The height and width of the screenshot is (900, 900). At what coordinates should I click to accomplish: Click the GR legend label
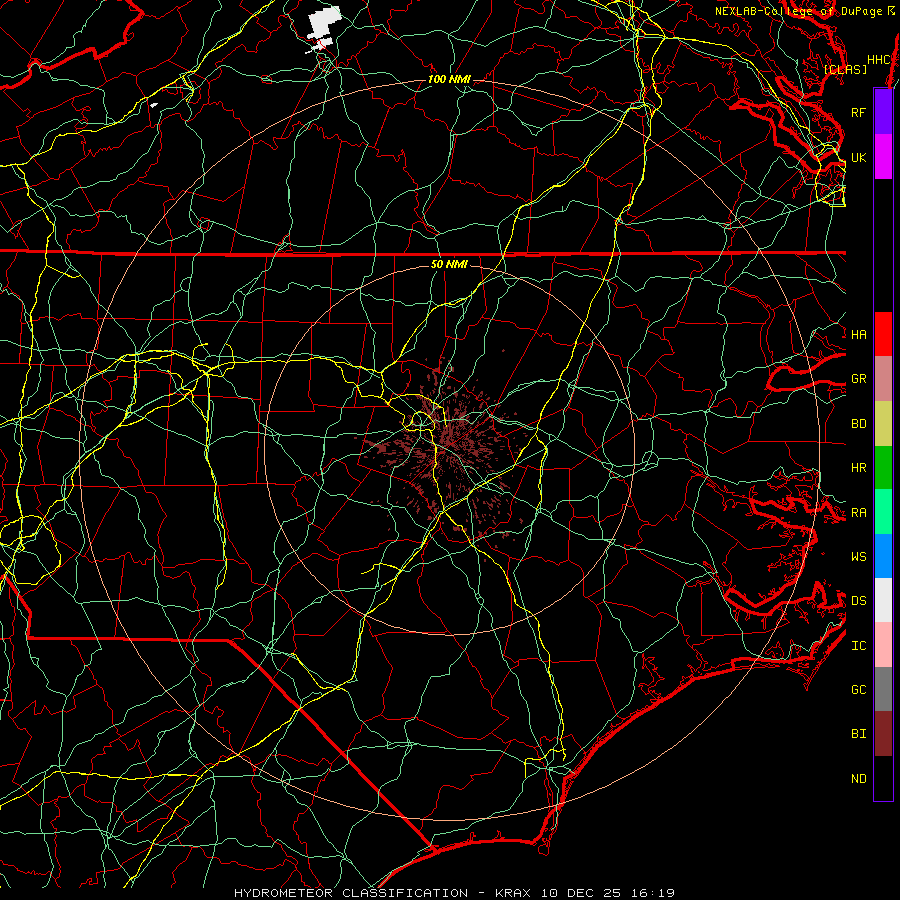pos(858,379)
